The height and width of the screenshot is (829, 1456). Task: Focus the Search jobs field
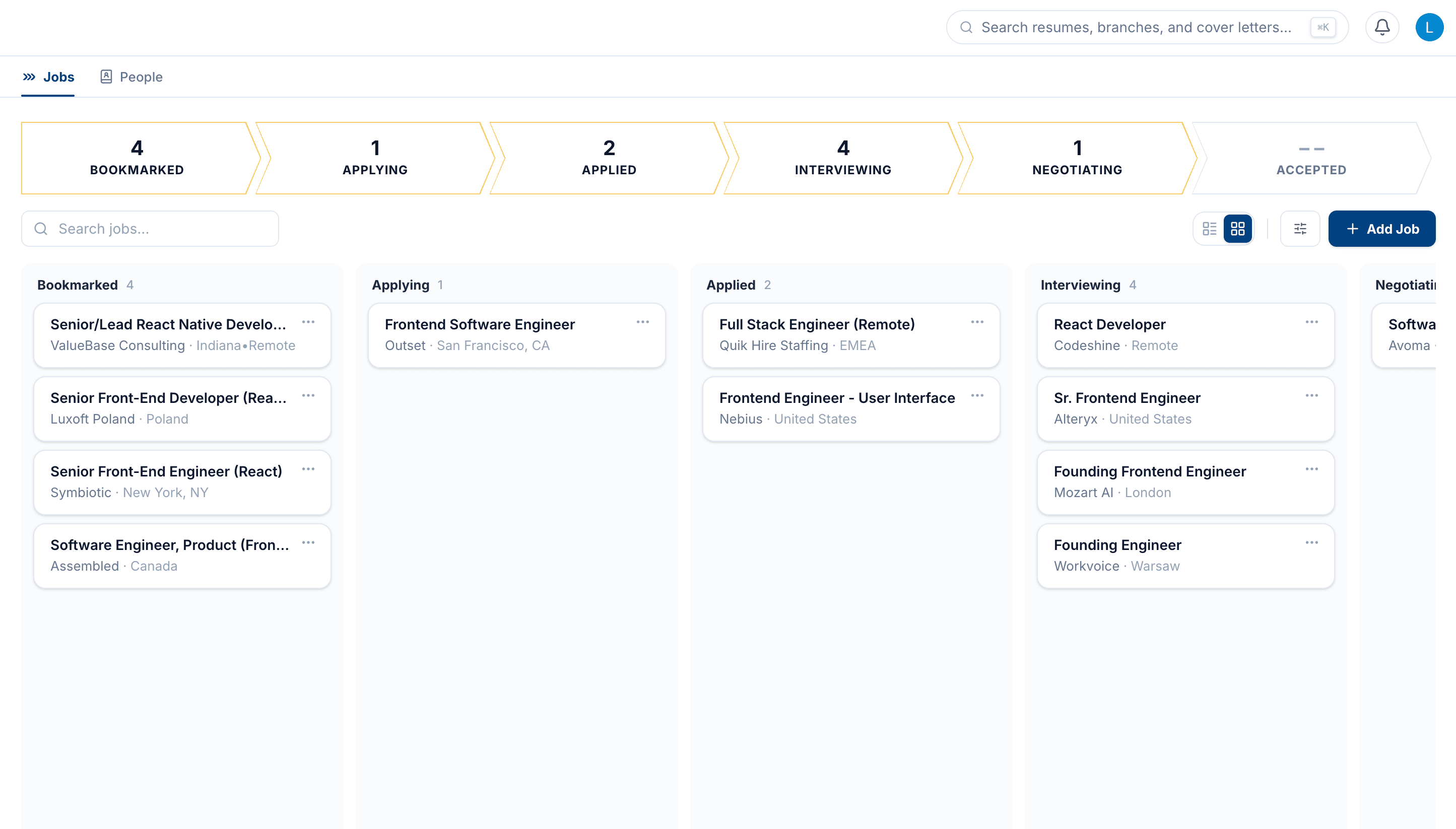(x=150, y=229)
